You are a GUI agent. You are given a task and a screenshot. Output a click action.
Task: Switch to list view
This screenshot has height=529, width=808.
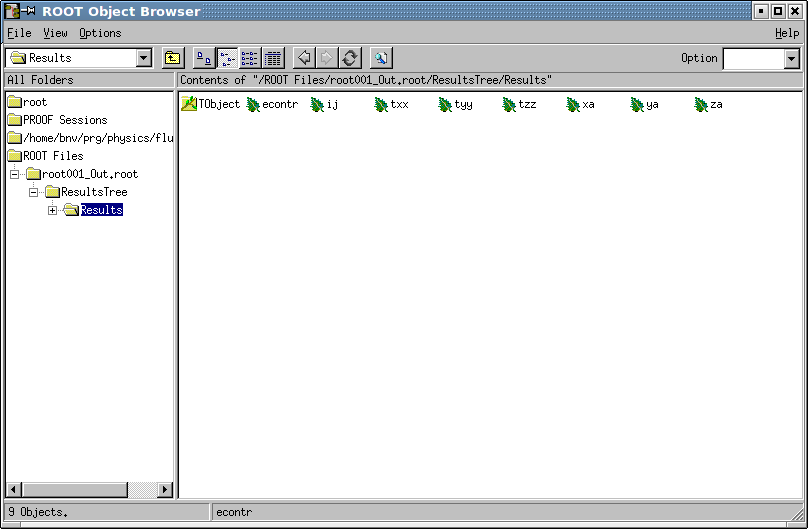tap(250, 58)
